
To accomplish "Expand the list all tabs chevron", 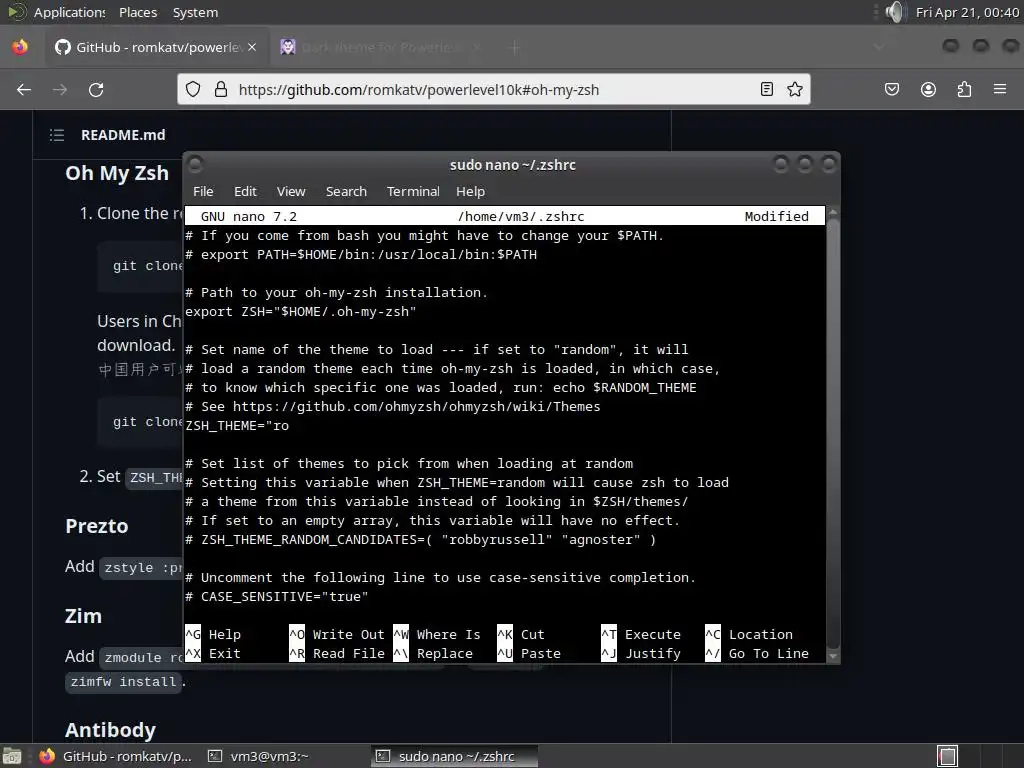I will (878, 47).
